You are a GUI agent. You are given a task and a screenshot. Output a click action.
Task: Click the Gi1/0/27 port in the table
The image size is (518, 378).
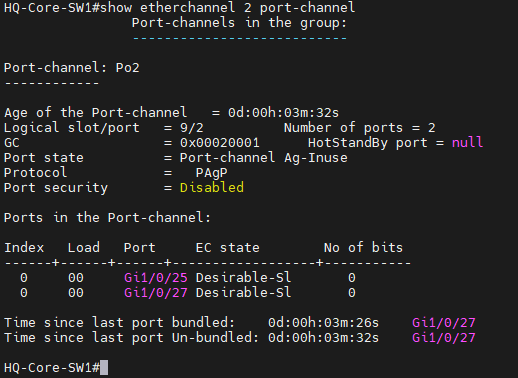[x=156, y=293]
